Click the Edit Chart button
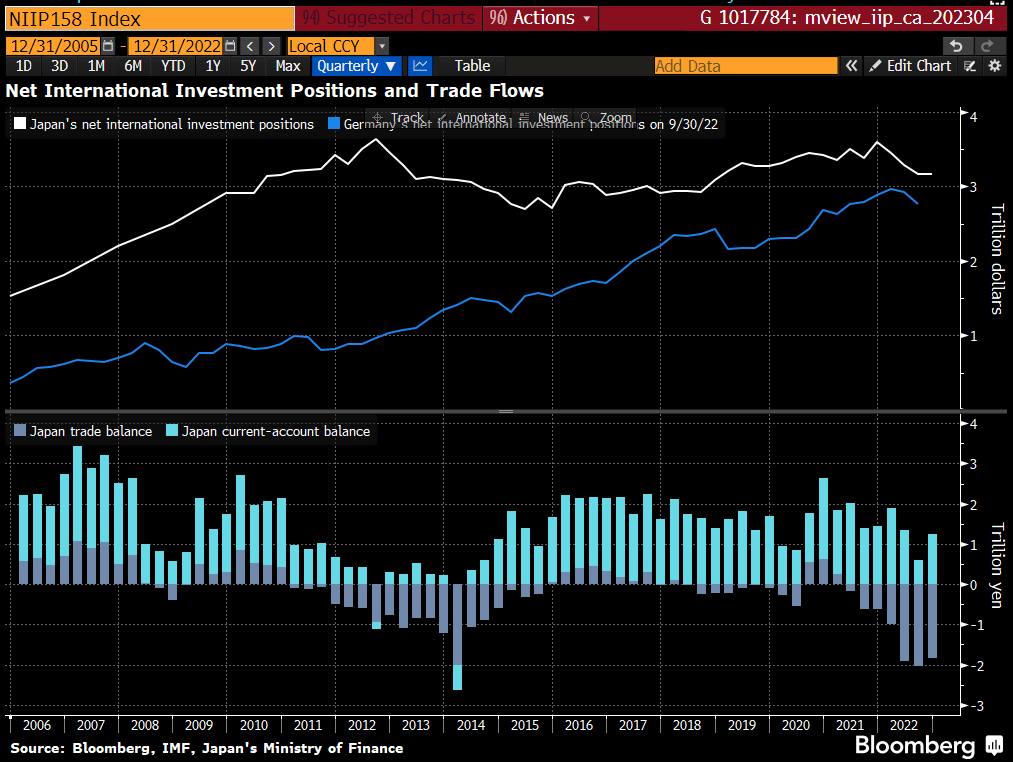Image resolution: width=1013 pixels, height=762 pixels. coord(910,66)
